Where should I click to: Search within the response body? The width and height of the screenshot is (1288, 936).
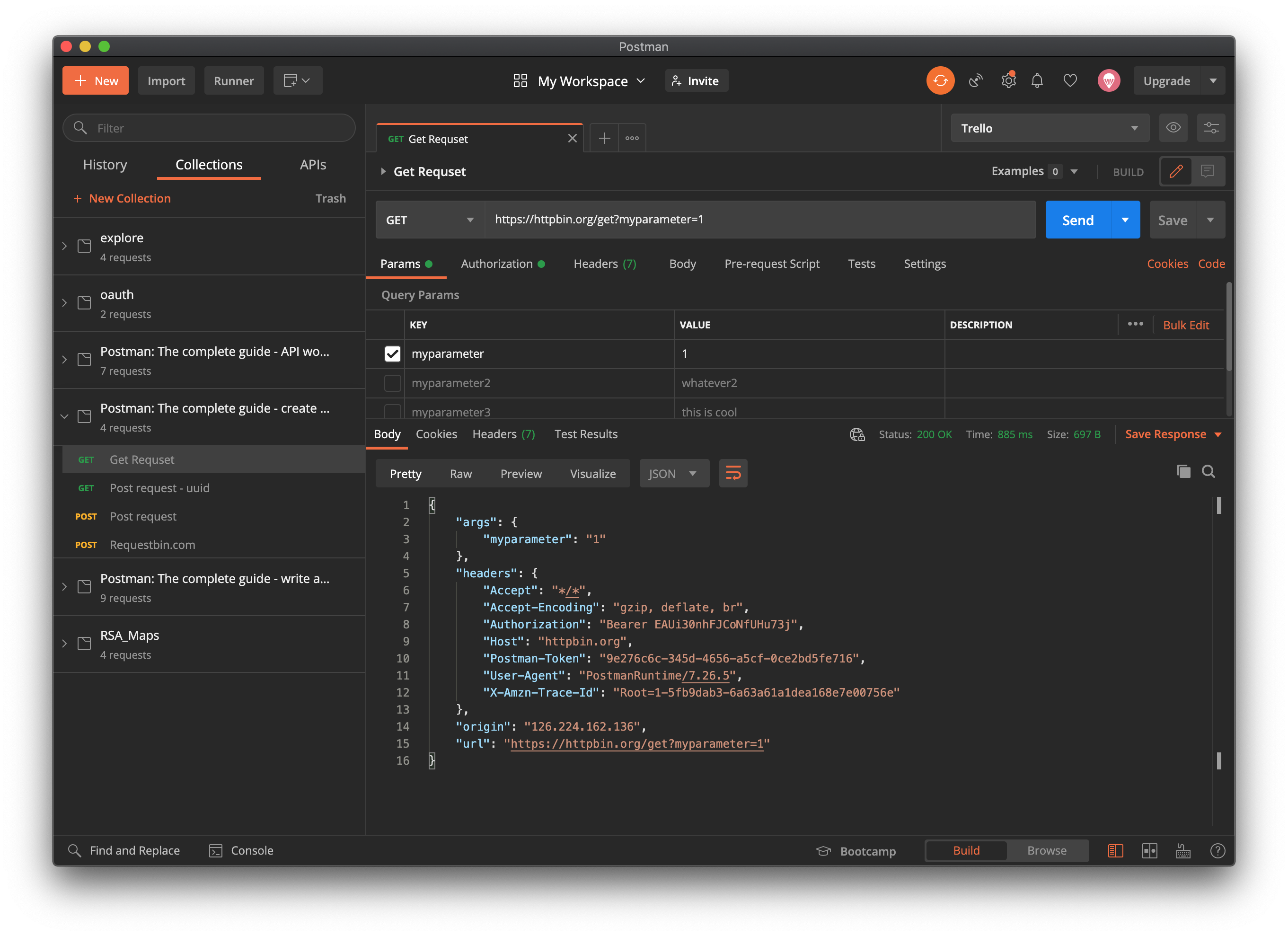(x=1209, y=471)
